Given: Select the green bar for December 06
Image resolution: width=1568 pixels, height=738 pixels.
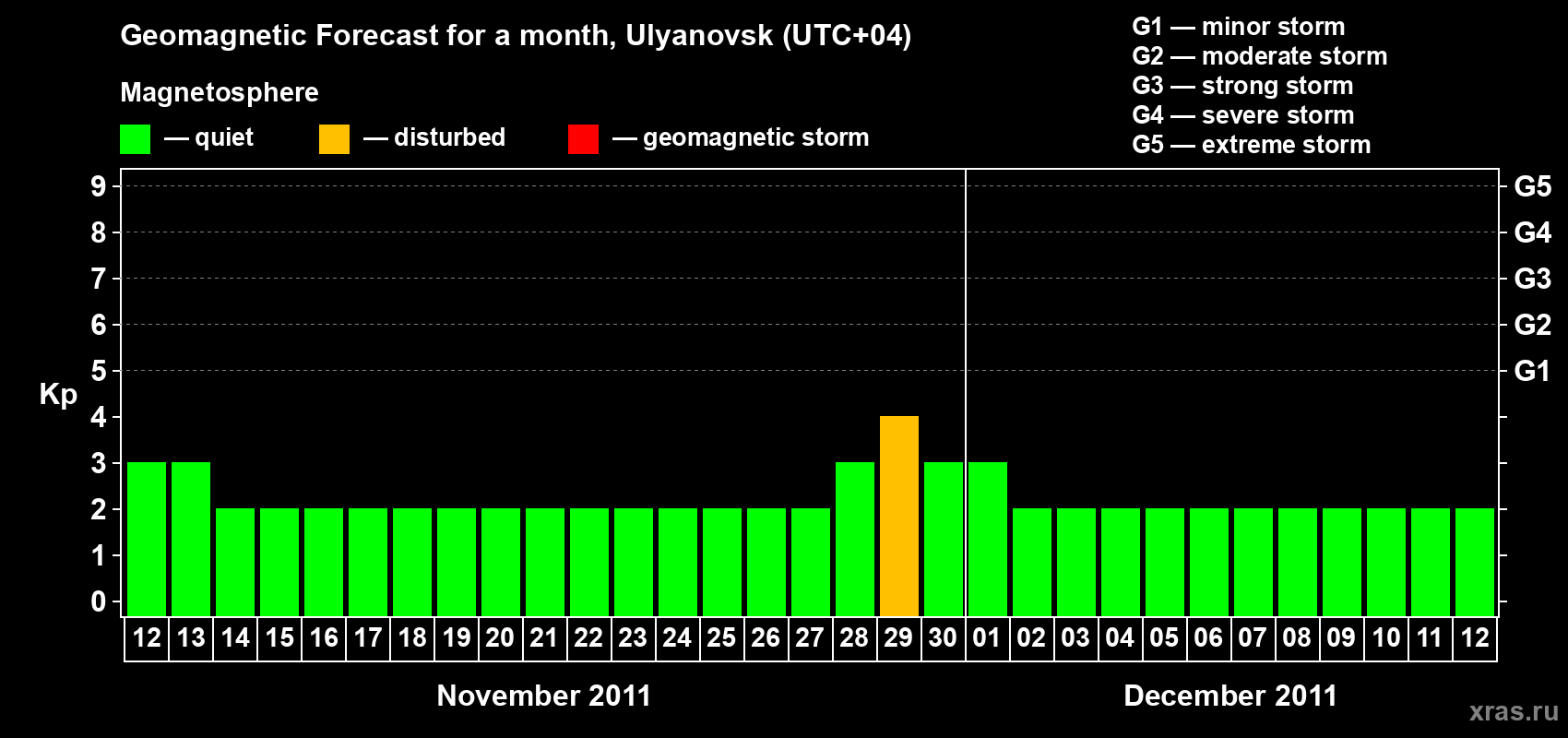Looking at the screenshot, I should pyautogui.click(x=1209, y=563).
